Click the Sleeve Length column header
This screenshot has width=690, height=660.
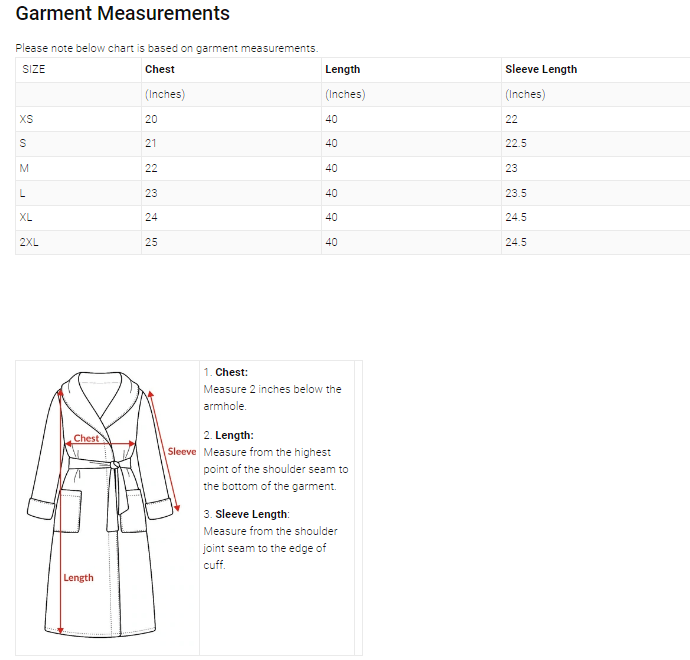[x=541, y=70]
